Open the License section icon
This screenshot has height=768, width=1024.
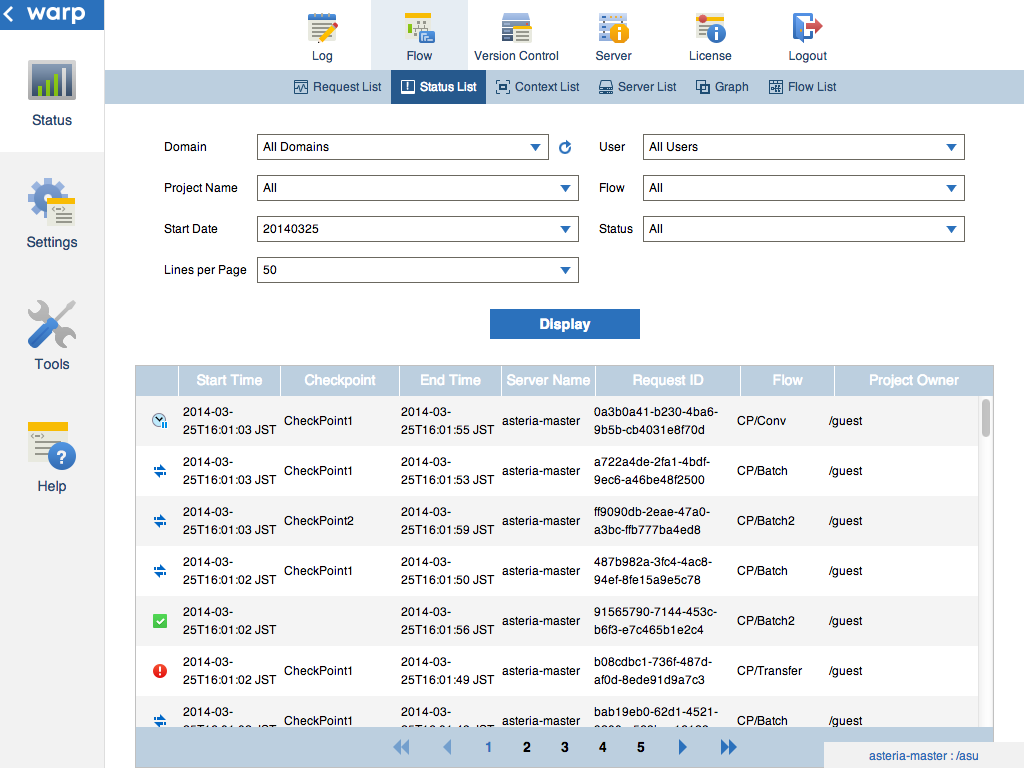710,36
